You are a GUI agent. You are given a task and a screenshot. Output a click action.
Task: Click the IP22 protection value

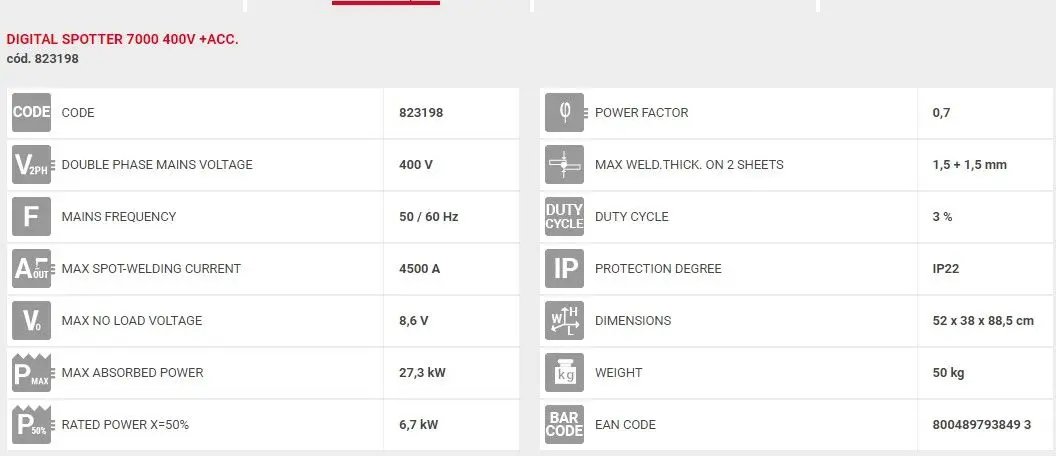click(x=946, y=269)
